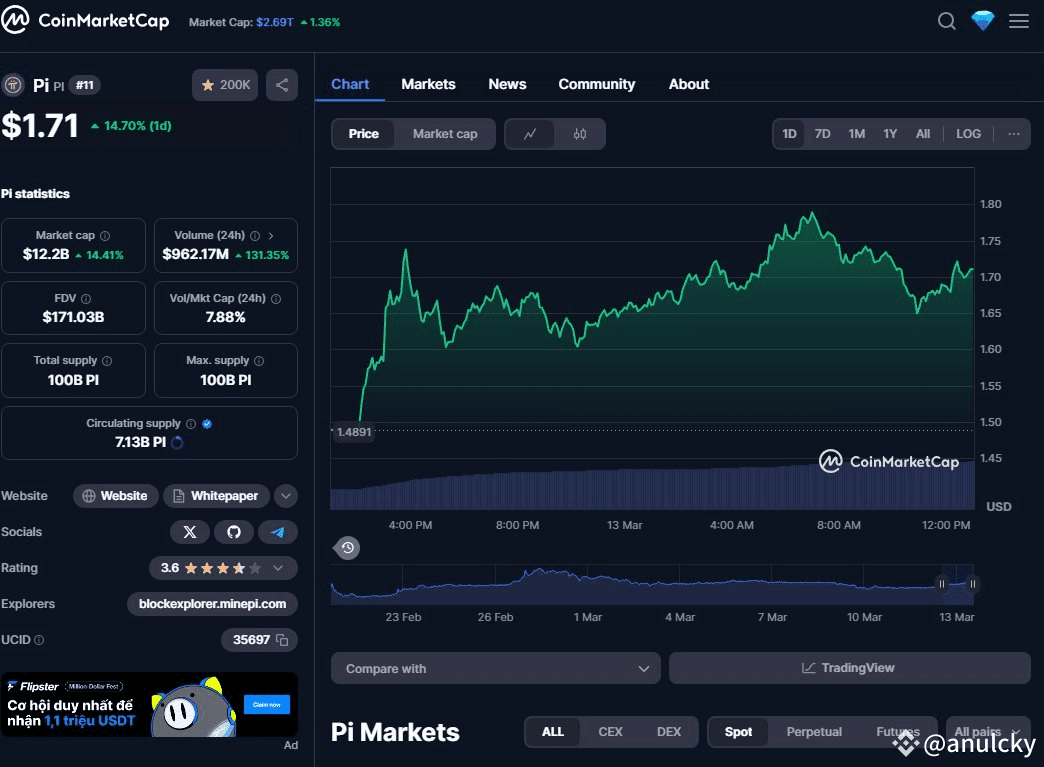1044x767 pixels.
Task: Open the Markets tab
Action: click(x=428, y=85)
